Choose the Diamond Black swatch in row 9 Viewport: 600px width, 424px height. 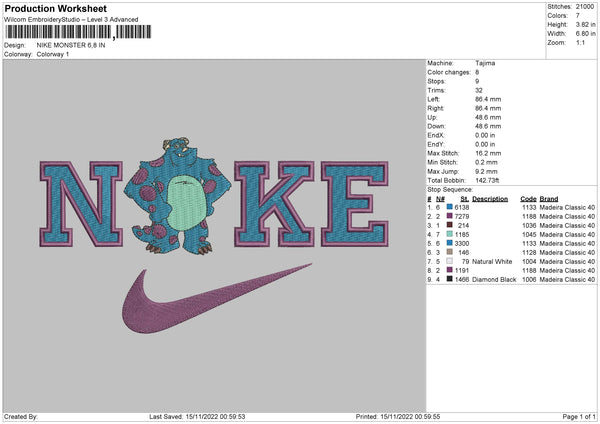[x=450, y=279]
